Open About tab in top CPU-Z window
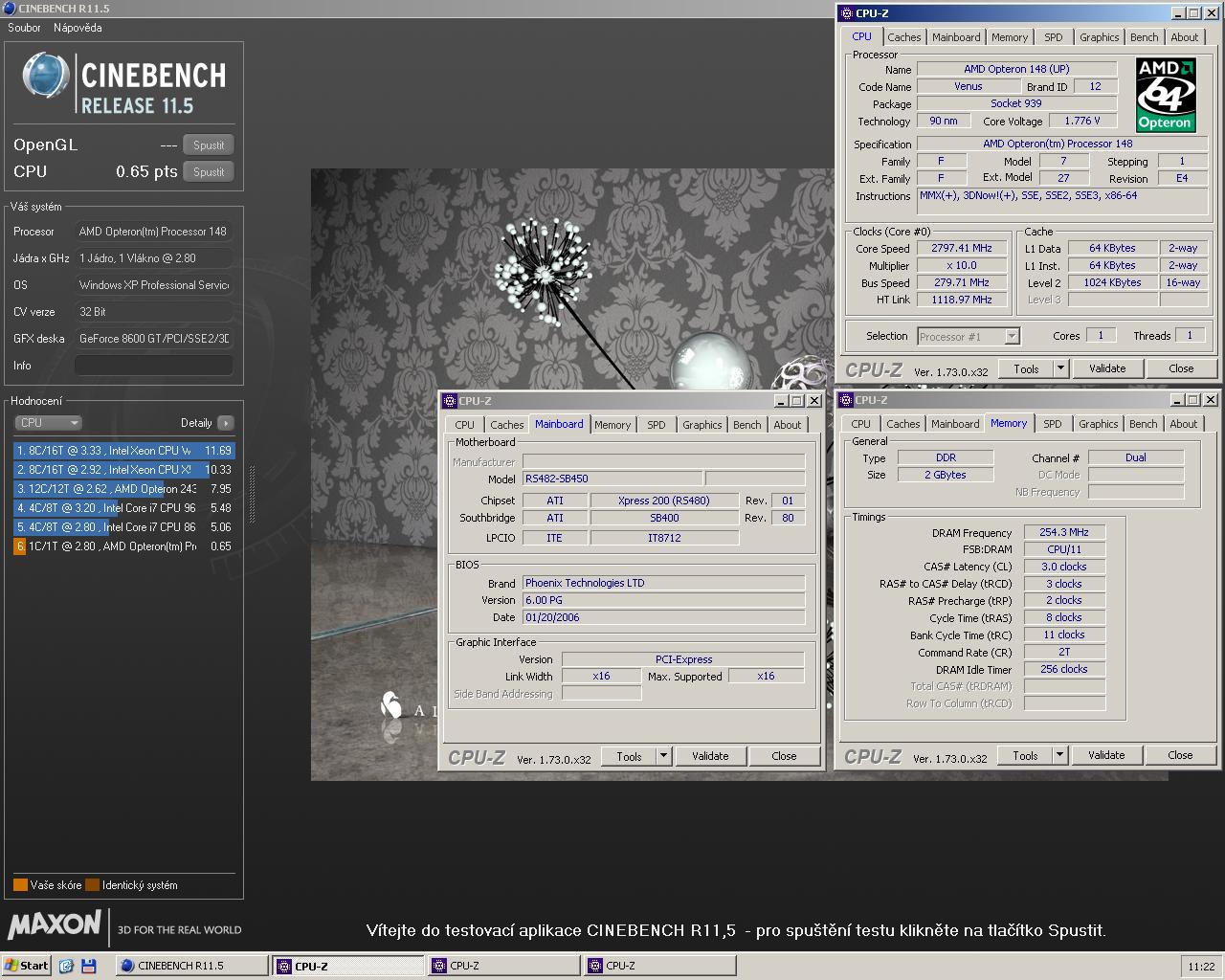 (1185, 37)
